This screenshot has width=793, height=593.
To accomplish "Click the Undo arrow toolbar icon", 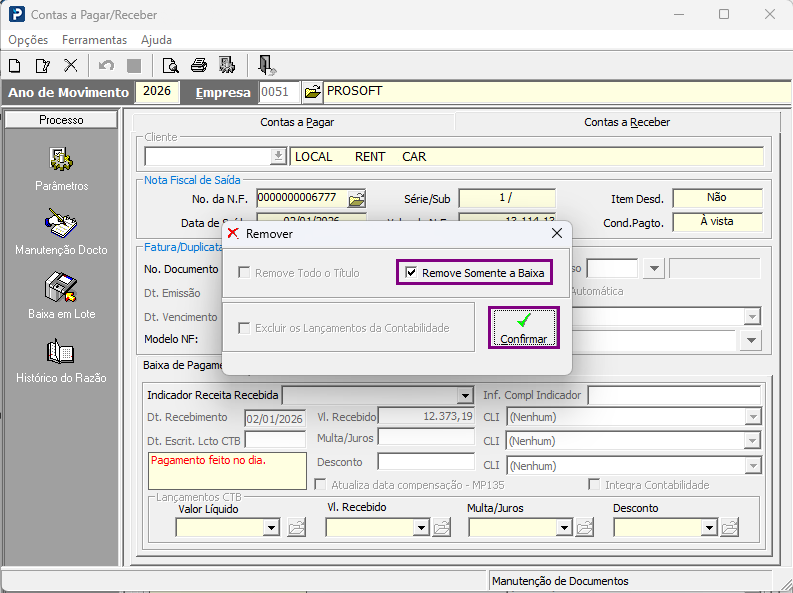I will (106, 66).
